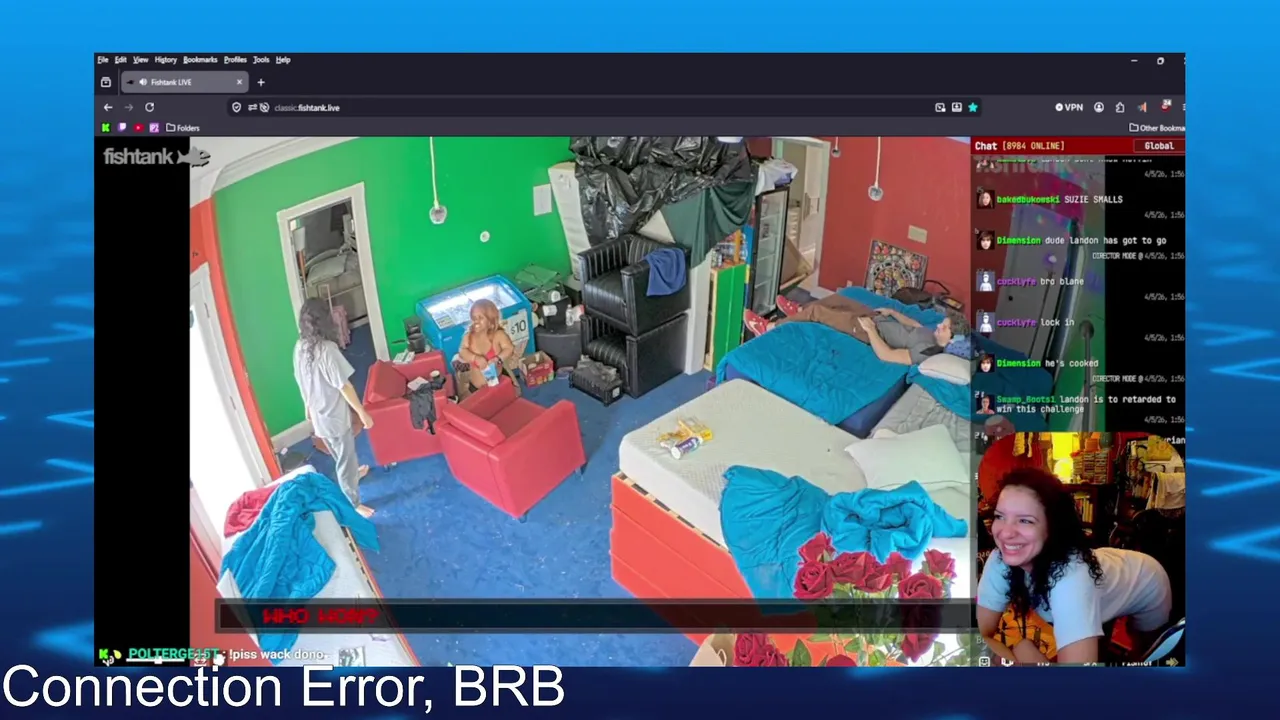Open picture-in-picture icon in address bar

940,107
